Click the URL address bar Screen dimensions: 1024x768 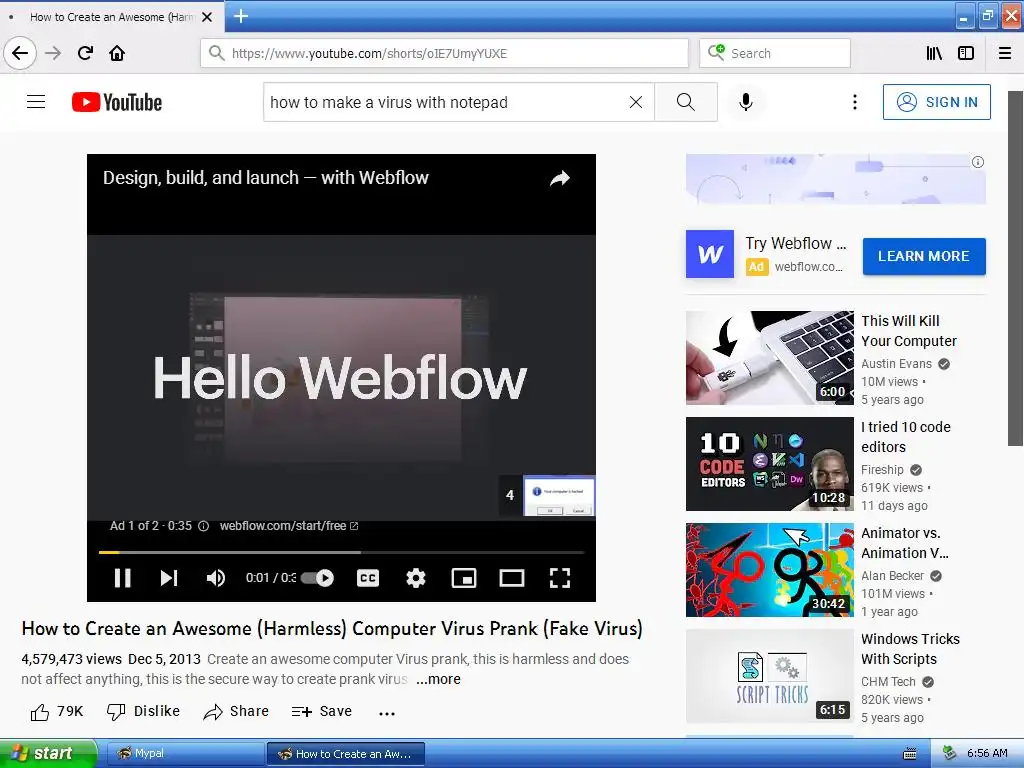(x=444, y=53)
